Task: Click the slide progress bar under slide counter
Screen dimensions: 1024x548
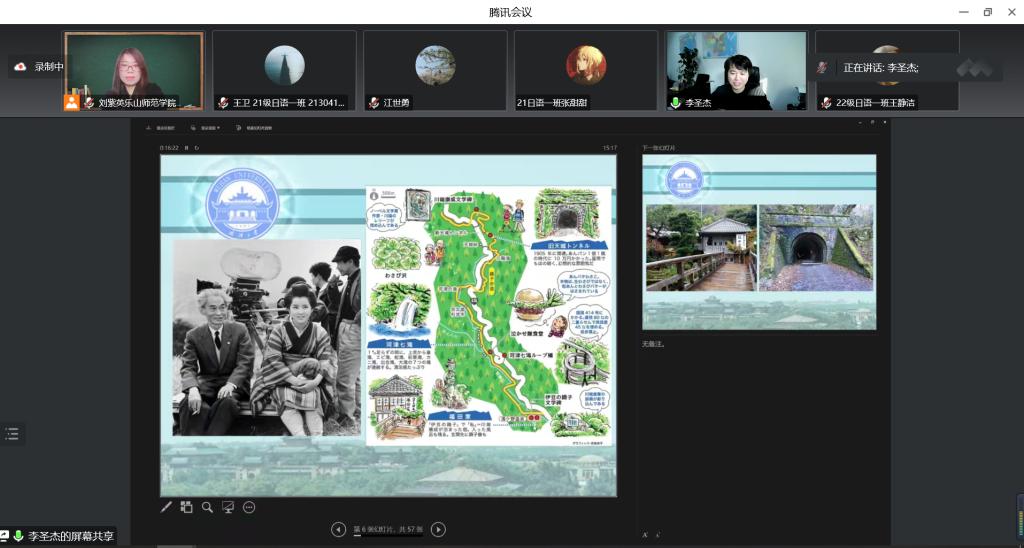Action: tap(388, 536)
